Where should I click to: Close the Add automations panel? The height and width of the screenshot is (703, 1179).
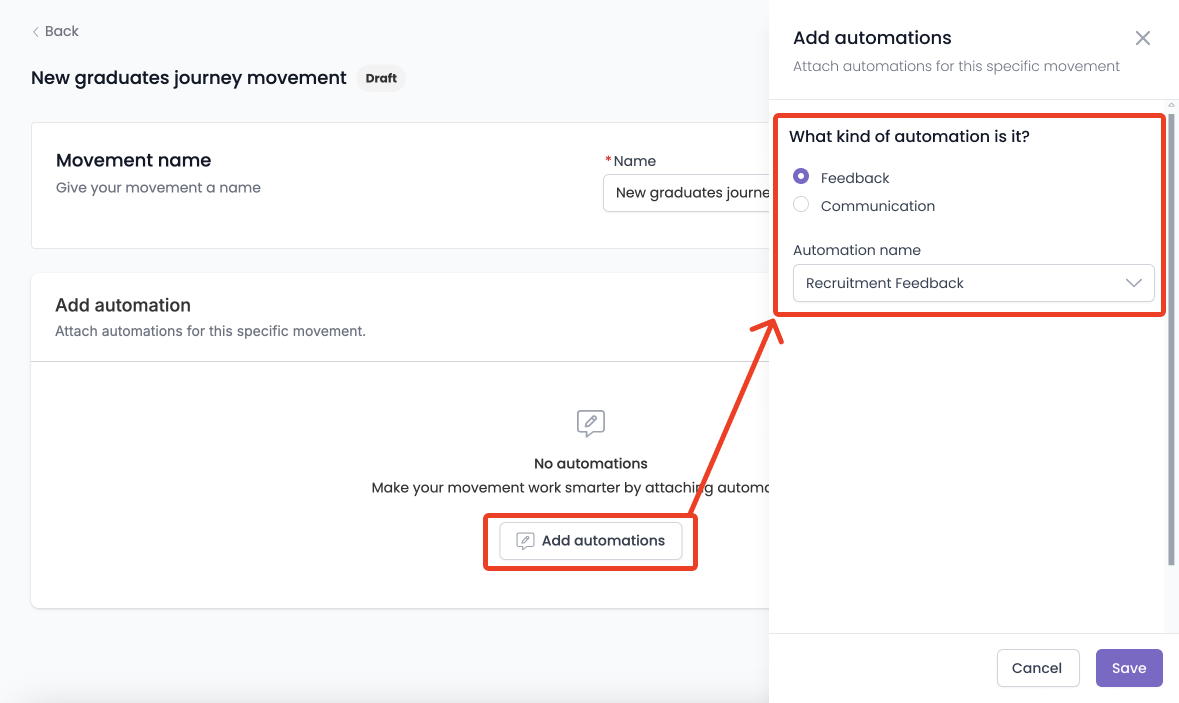pyautogui.click(x=1142, y=38)
